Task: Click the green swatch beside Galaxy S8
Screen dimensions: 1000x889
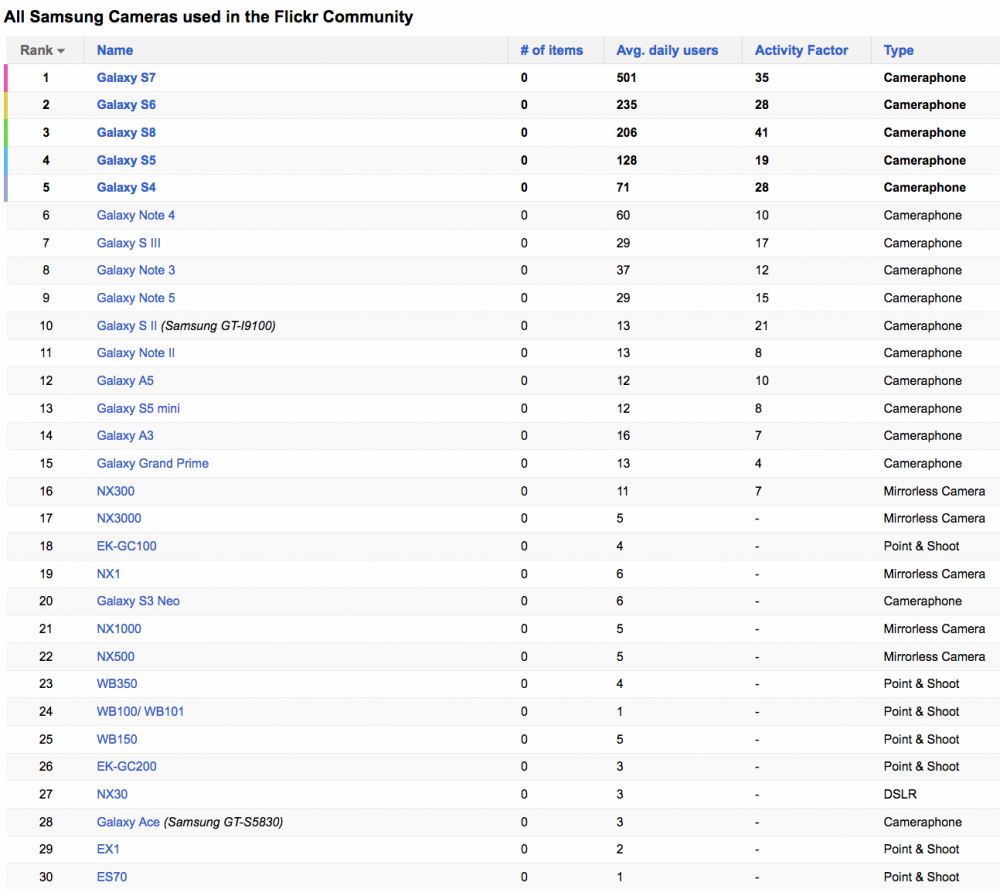Action: pos(6,133)
